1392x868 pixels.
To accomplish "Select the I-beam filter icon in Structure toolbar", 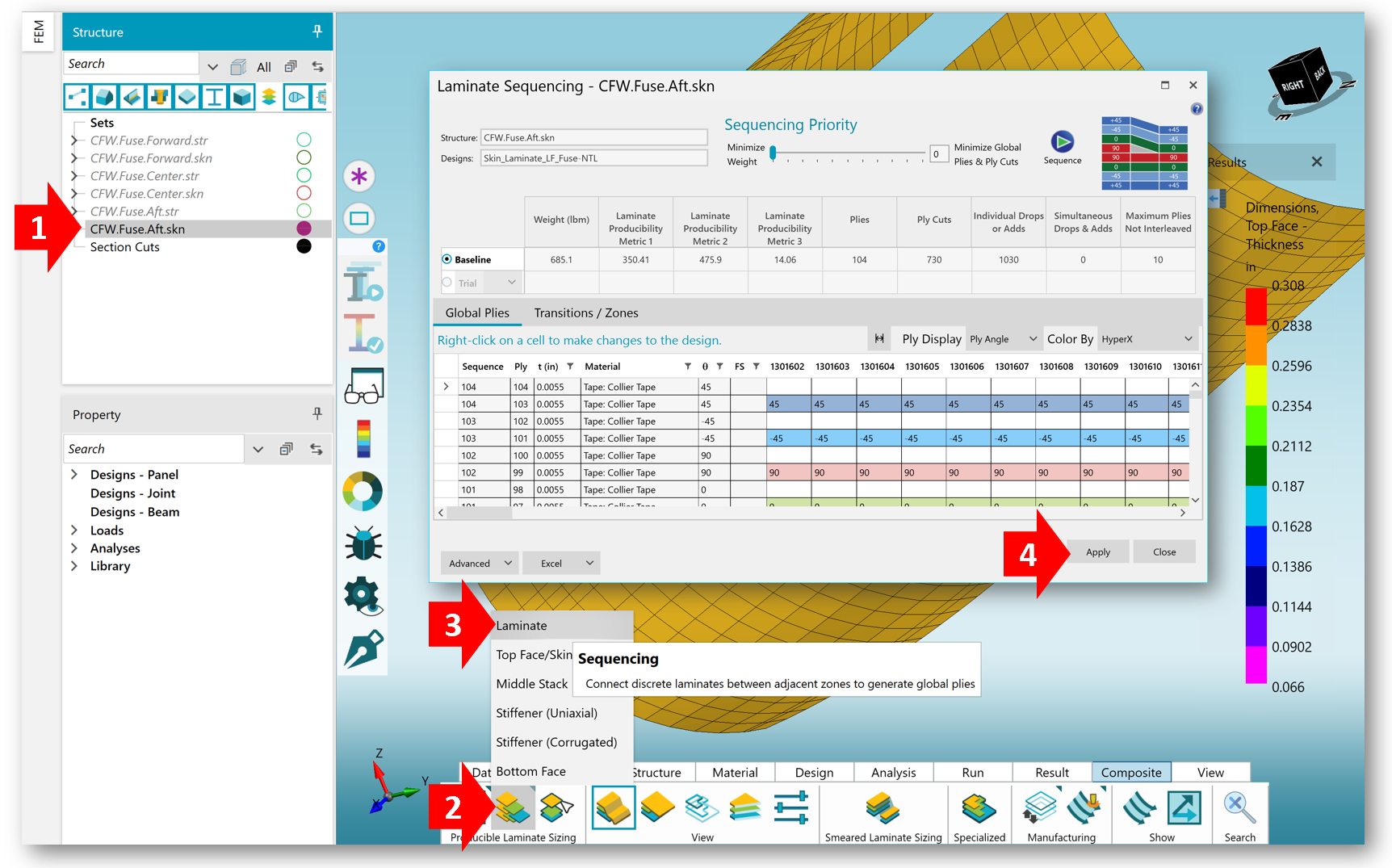I will tap(214, 98).
